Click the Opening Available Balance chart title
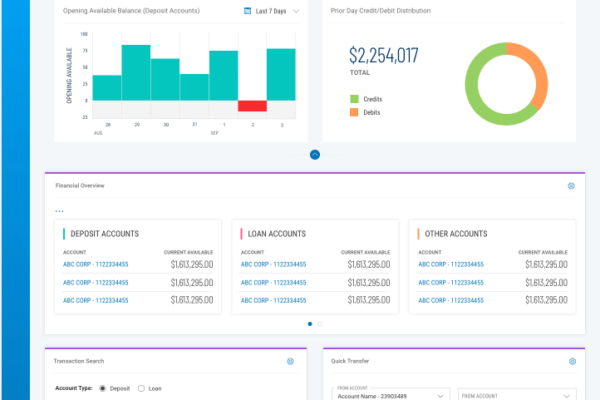This screenshot has height=400, width=600. [131, 11]
